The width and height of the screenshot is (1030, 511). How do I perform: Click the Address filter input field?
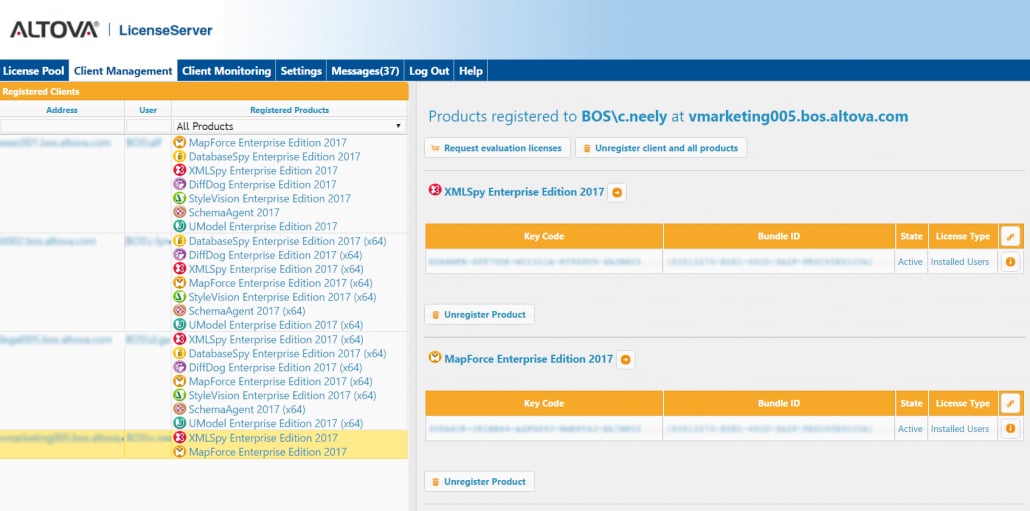pyautogui.click(x=62, y=126)
